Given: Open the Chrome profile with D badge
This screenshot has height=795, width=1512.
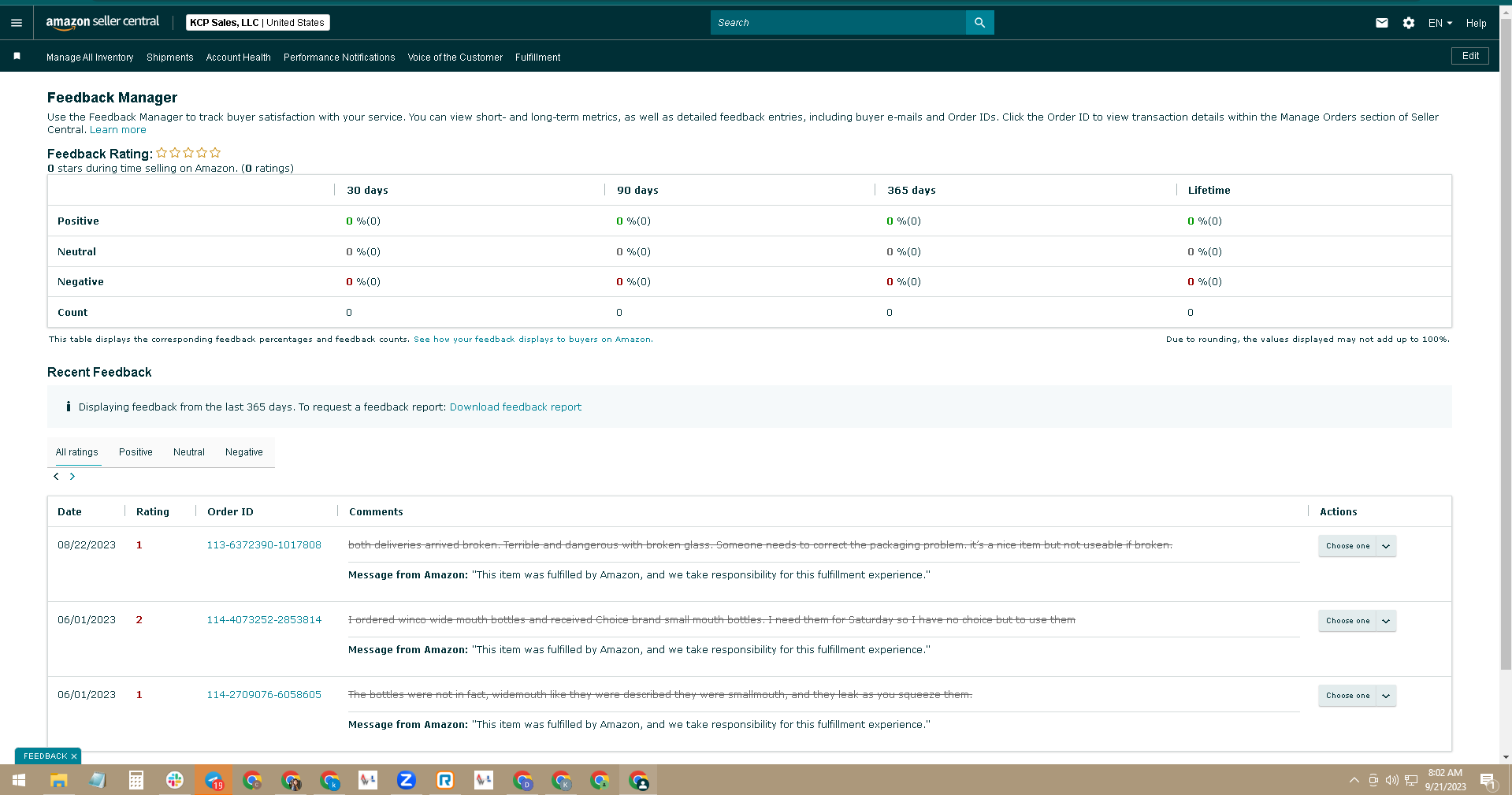Looking at the screenshot, I should click(x=522, y=780).
